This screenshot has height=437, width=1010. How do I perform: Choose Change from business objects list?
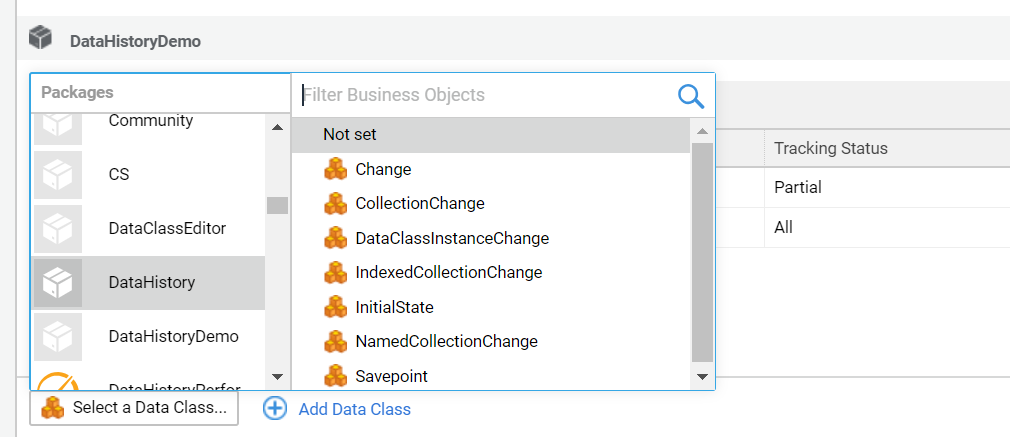(x=491, y=170)
